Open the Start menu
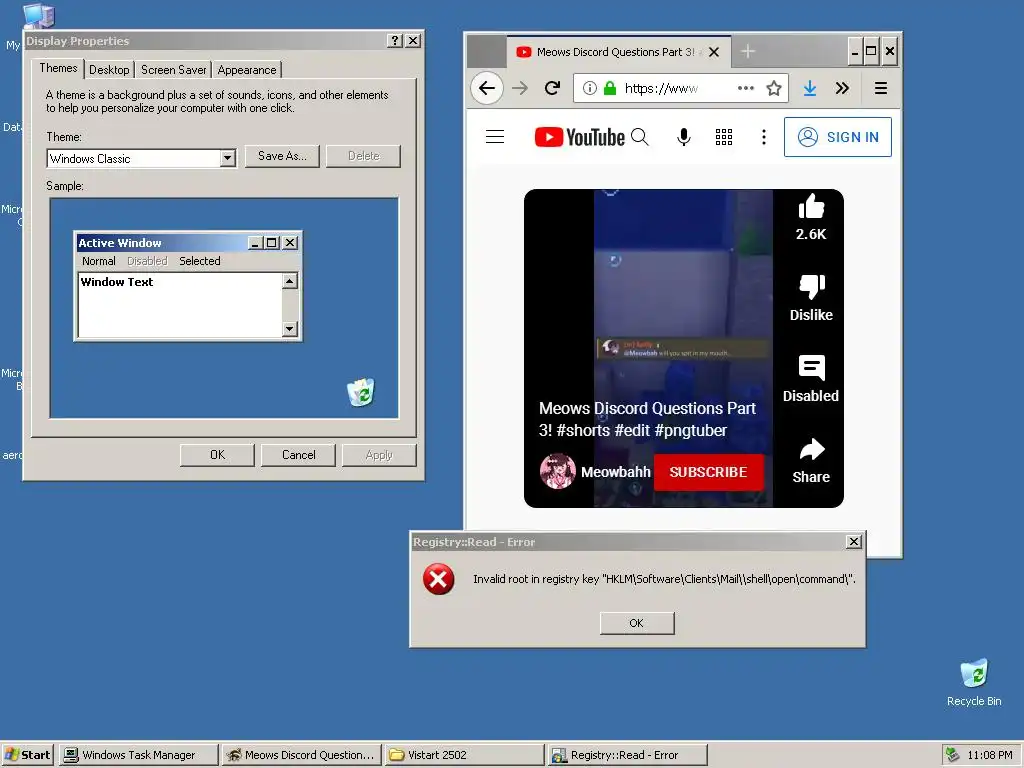The width and height of the screenshot is (1024, 768). tap(27, 755)
